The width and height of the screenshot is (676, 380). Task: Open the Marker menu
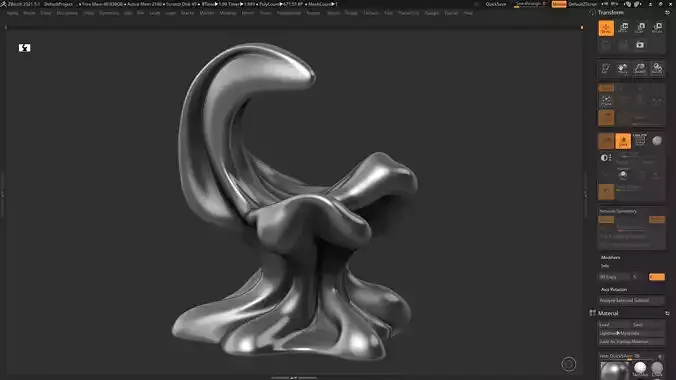click(207, 13)
